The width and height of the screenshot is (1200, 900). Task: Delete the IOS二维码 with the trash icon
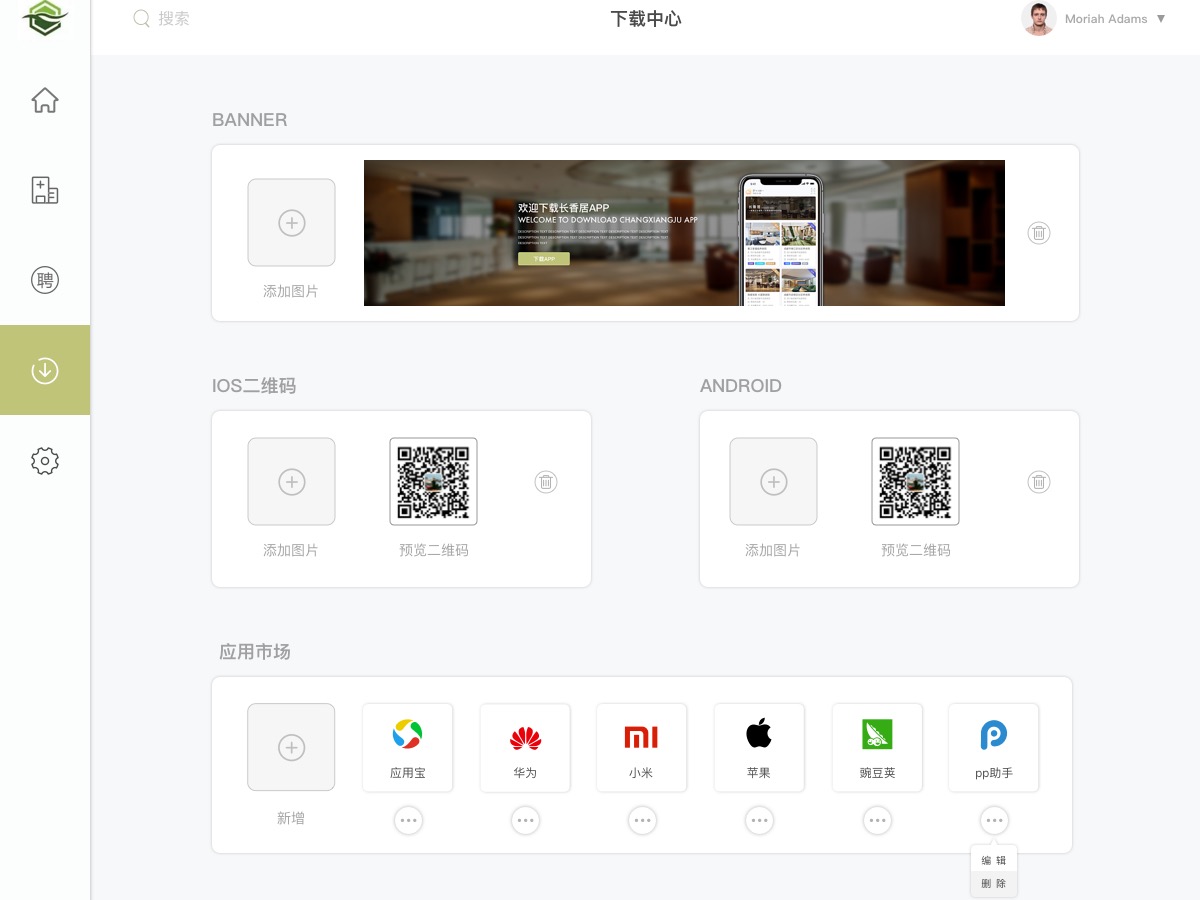(545, 481)
